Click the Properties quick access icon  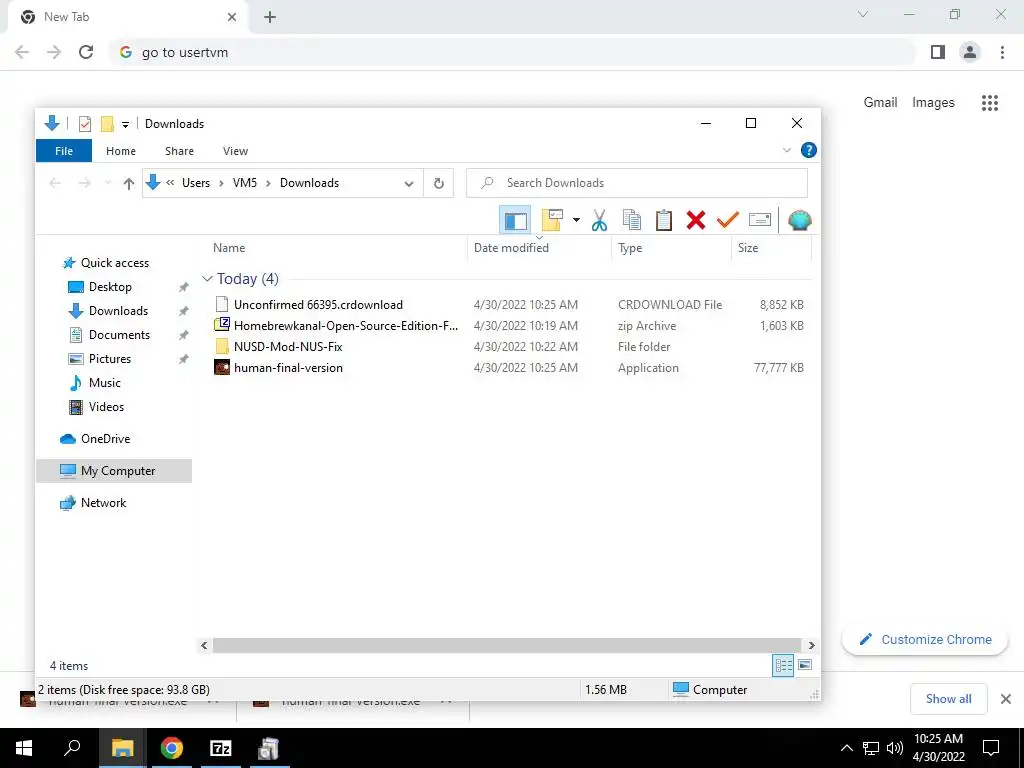click(x=85, y=123)
